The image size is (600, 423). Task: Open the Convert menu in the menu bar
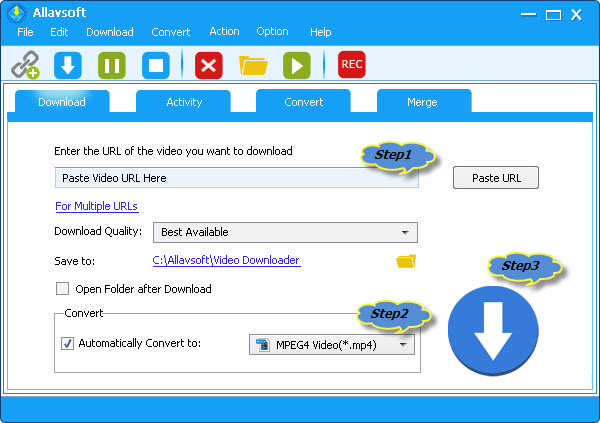click(x=171, y=32)
